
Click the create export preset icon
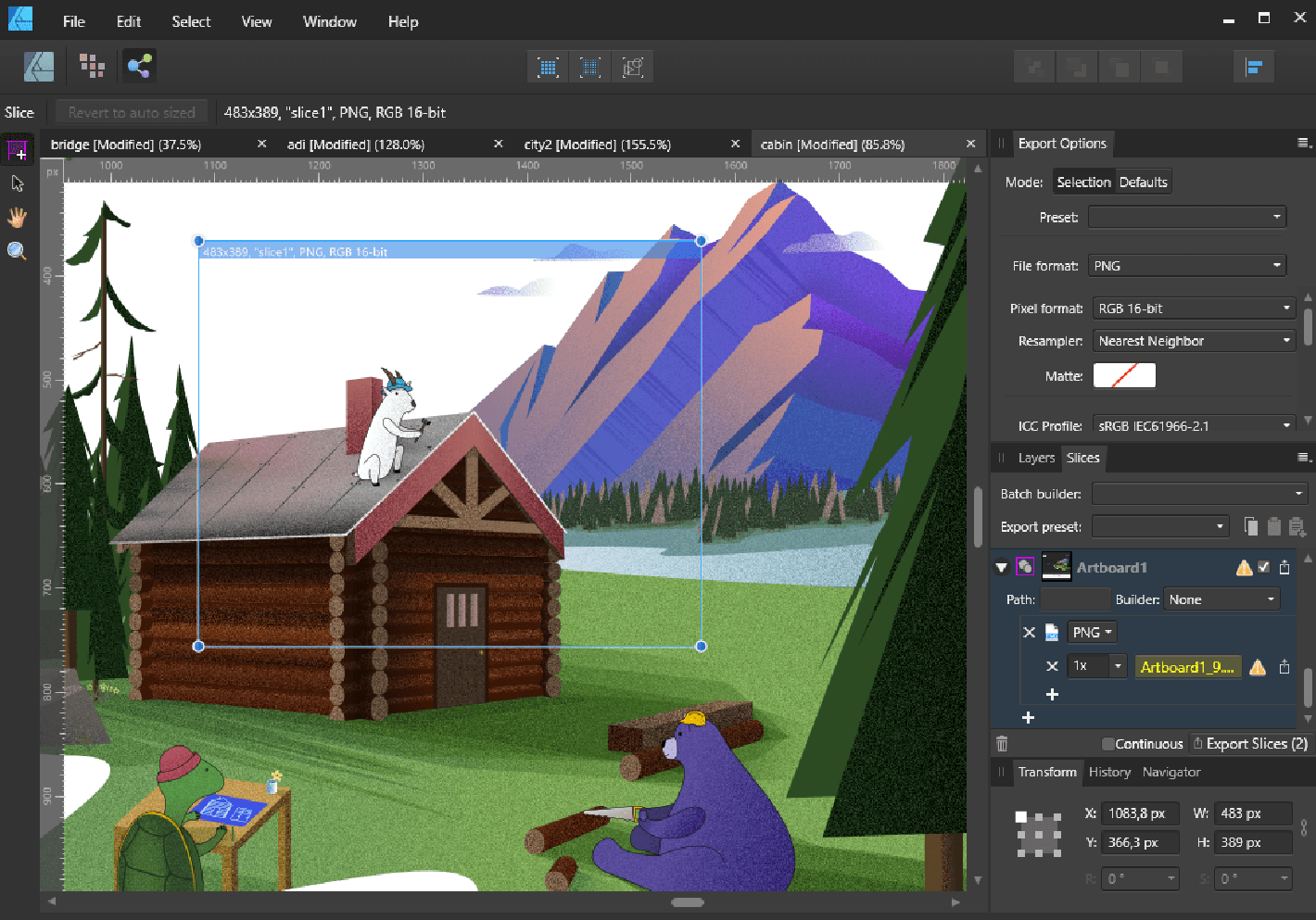1297,526
